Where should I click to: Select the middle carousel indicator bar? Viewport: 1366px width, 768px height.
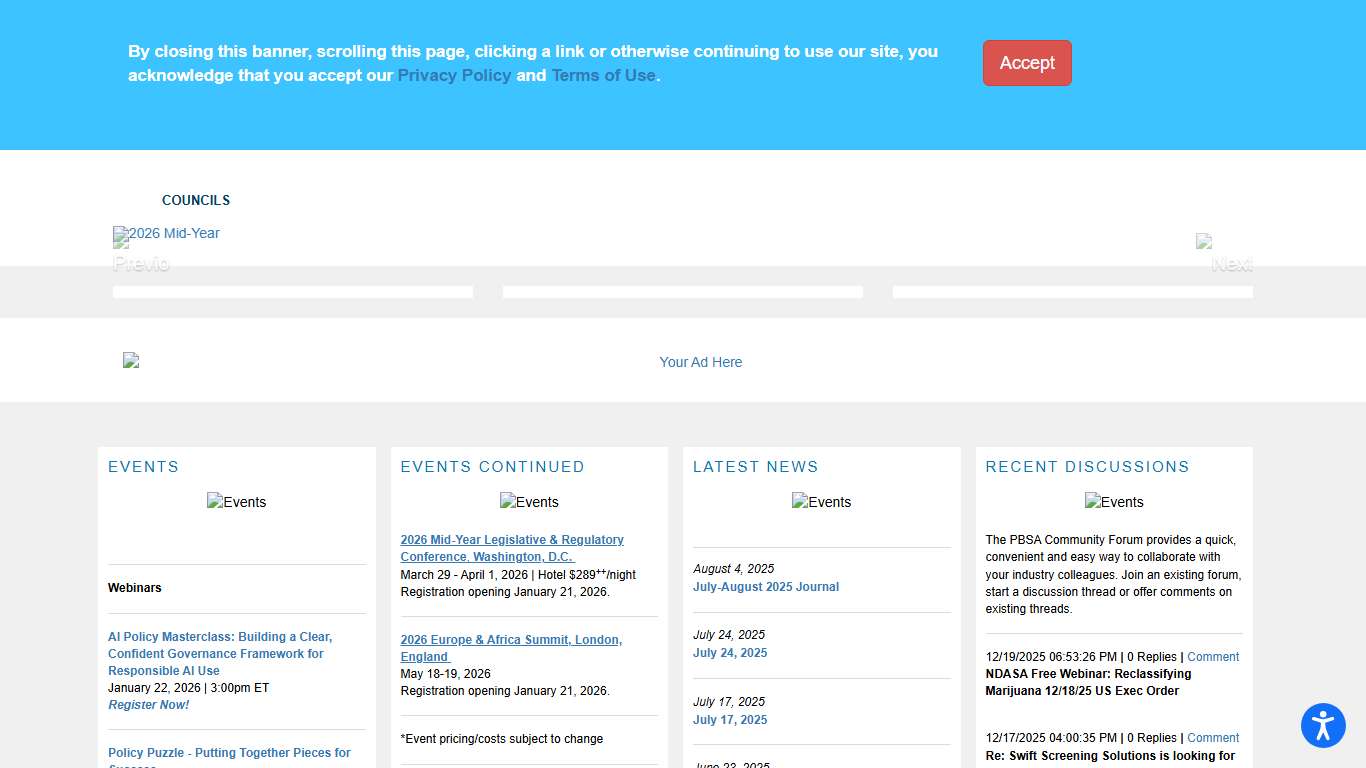pyautogui.click(x=682, y=291)
